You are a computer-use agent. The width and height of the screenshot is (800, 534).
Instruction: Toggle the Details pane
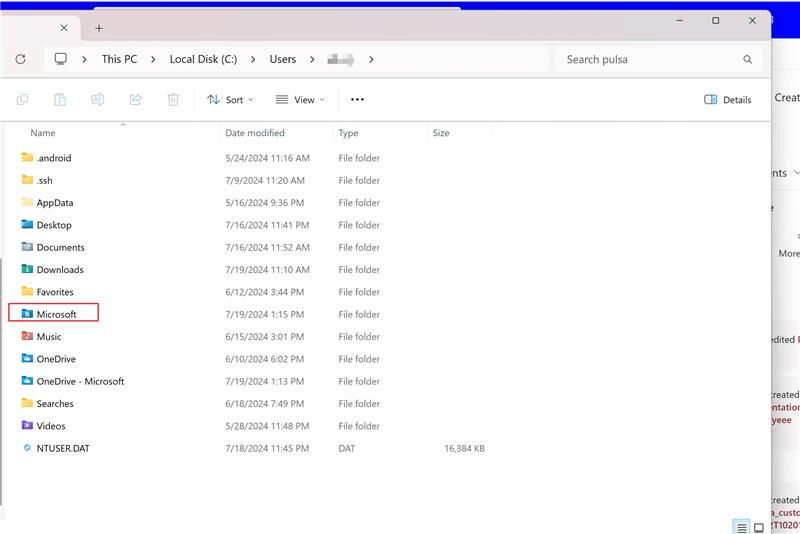pos(728,99)
